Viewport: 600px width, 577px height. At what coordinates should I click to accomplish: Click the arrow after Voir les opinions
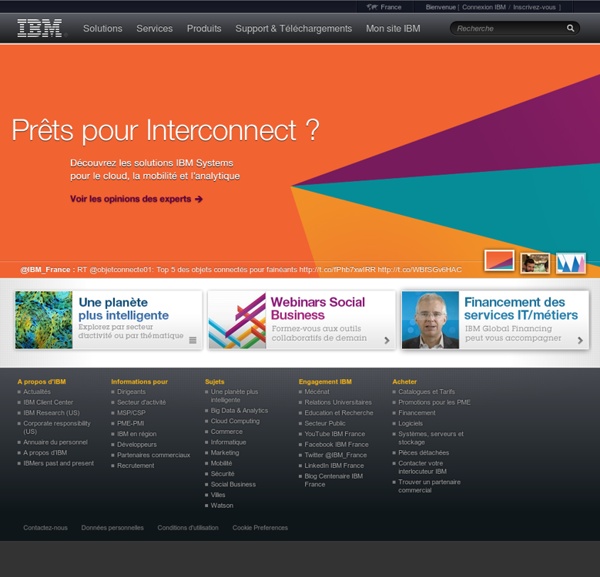(199, 199)
